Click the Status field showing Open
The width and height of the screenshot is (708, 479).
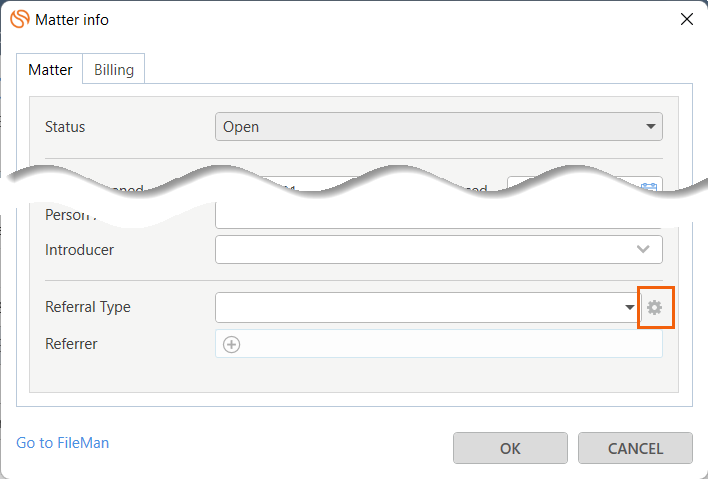(x=420, y=127)
